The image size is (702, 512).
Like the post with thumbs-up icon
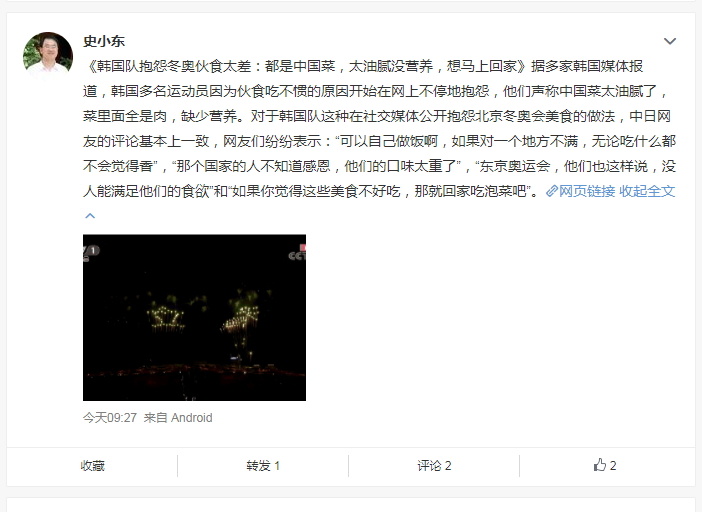pos(599,465)
